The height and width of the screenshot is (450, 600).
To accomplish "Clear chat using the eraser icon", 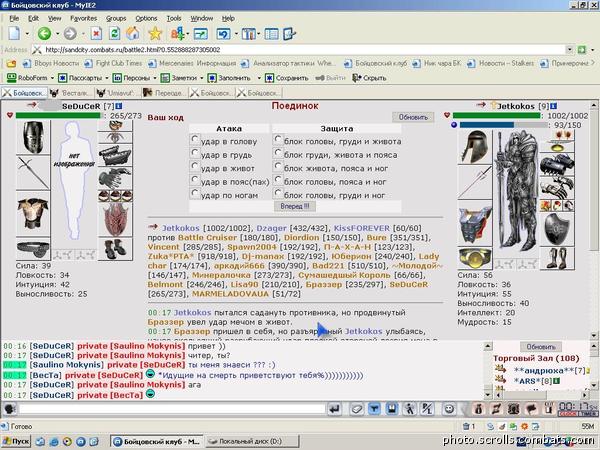I will point(357,409).
